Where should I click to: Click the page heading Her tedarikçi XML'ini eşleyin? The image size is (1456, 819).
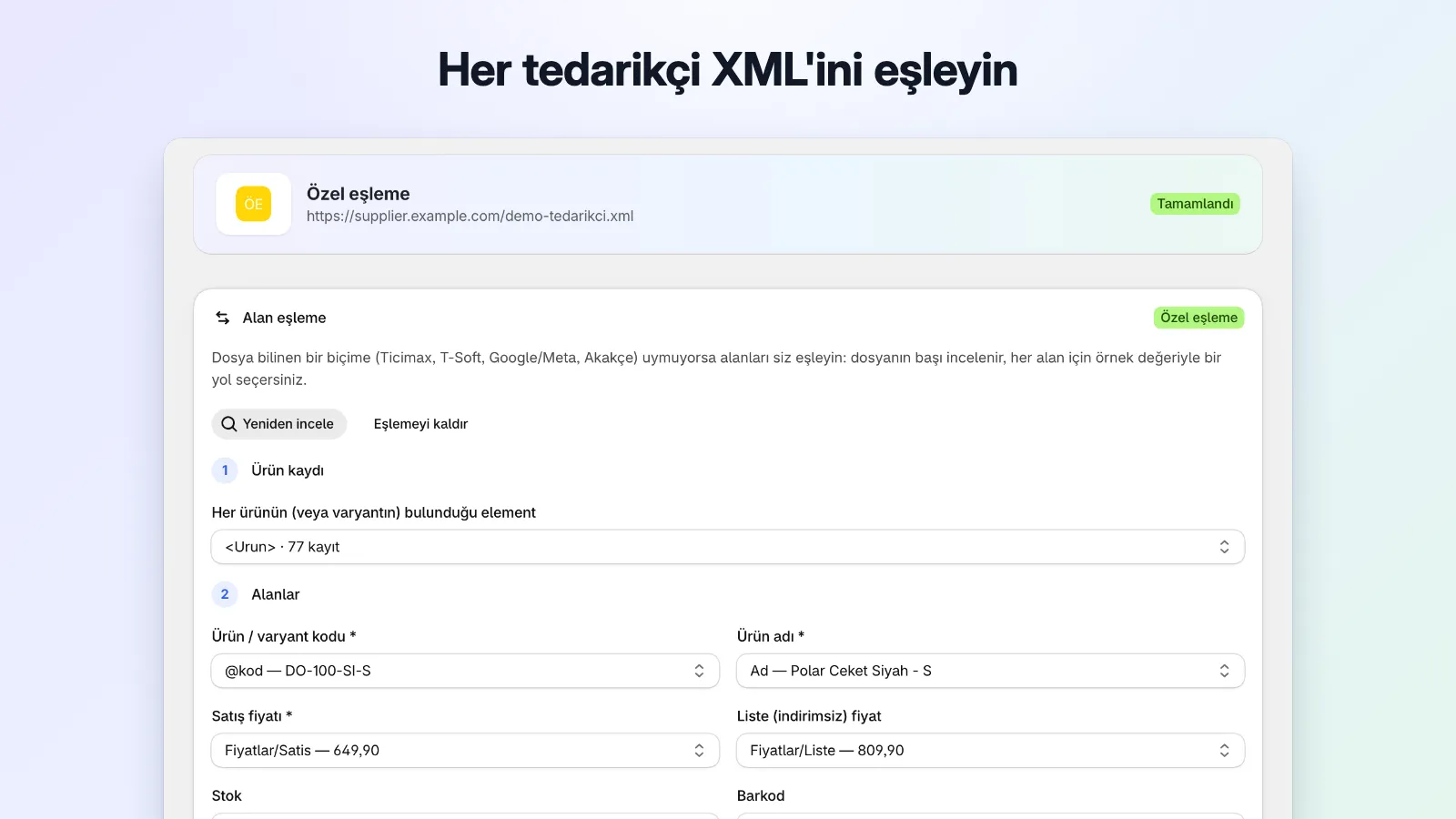728,70
